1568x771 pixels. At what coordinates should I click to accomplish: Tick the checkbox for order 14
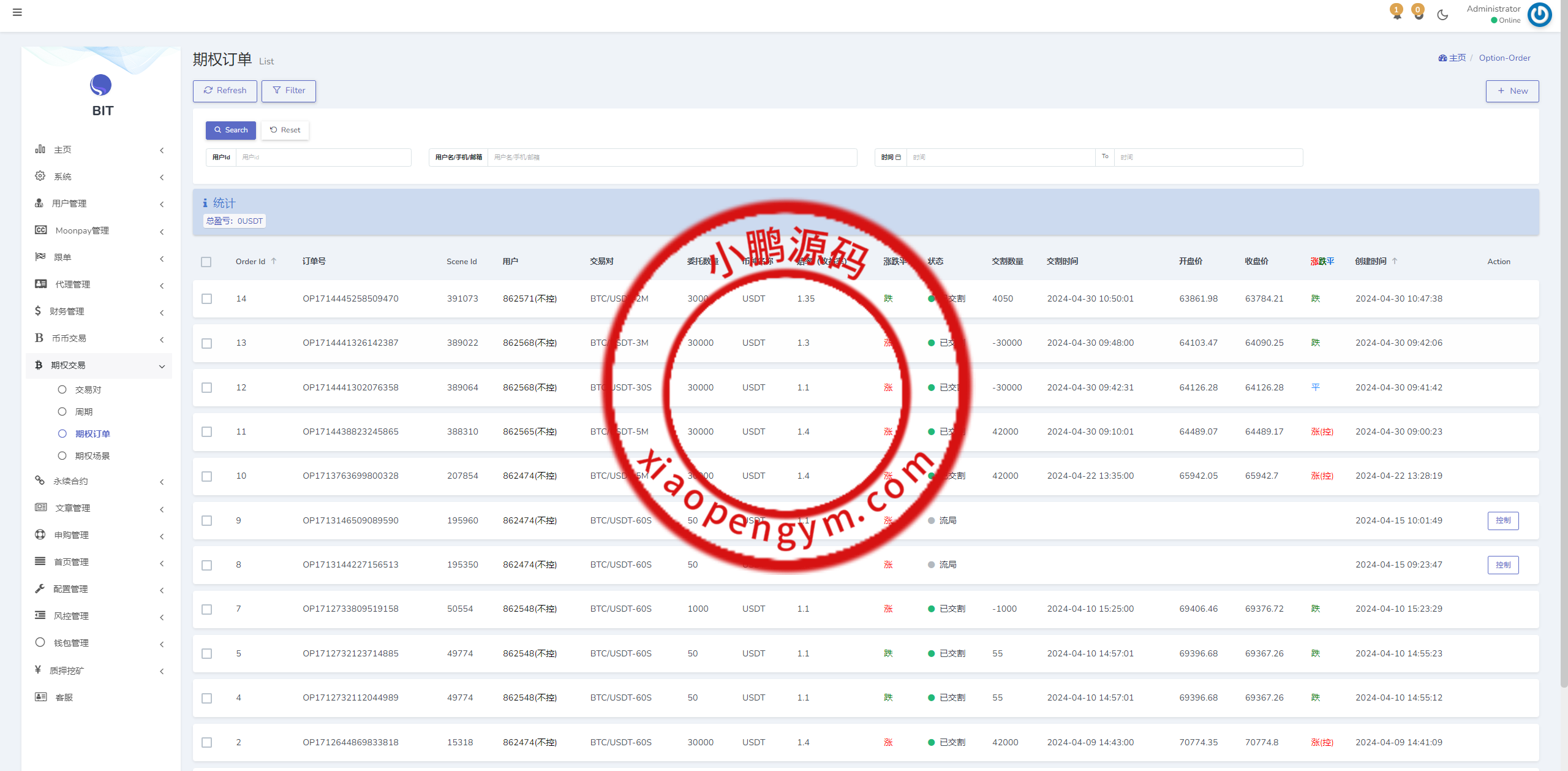(x=207, y=299)
